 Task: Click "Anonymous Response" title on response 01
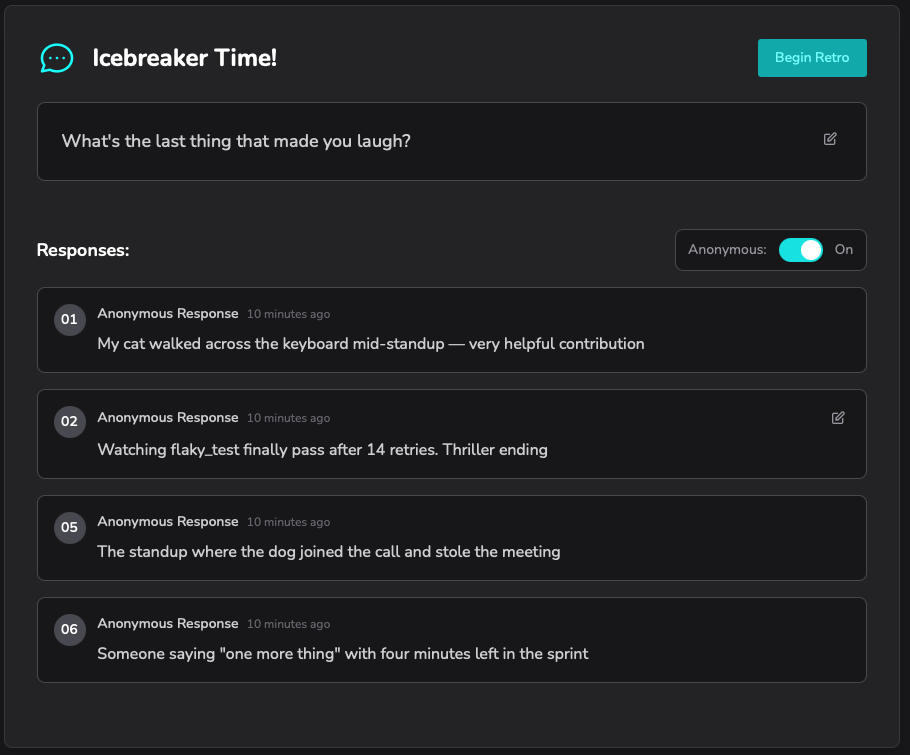(168, 313)
